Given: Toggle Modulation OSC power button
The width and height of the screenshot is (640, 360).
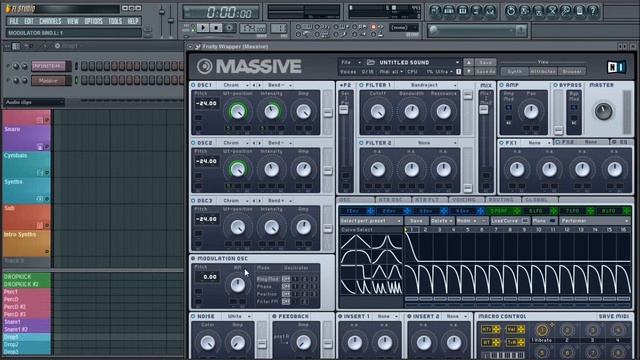Looking at the screenshot, I should (x=193, y=258).
